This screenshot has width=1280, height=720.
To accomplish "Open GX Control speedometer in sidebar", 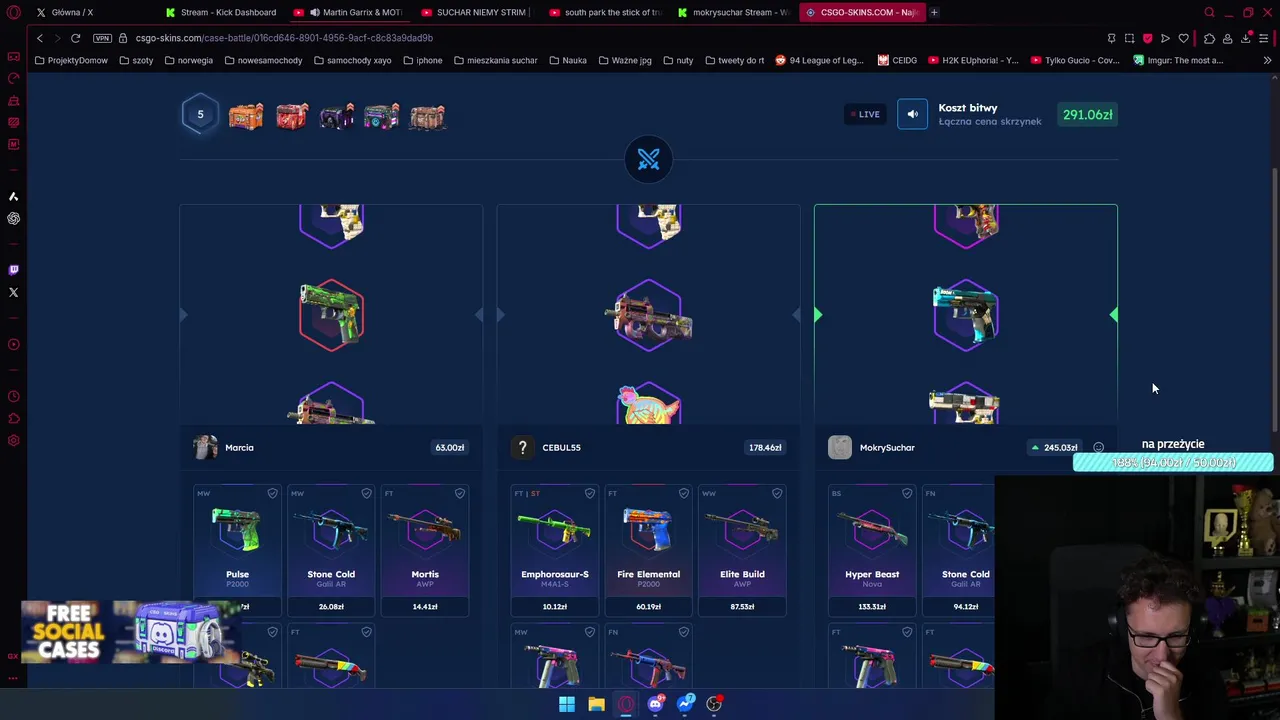I will tap(13, 78).
